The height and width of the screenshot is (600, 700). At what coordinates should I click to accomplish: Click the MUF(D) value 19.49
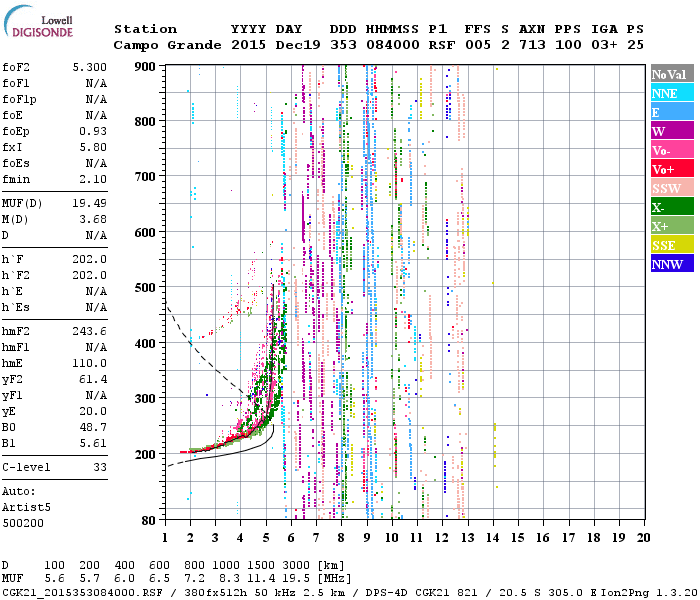[90, 203]
